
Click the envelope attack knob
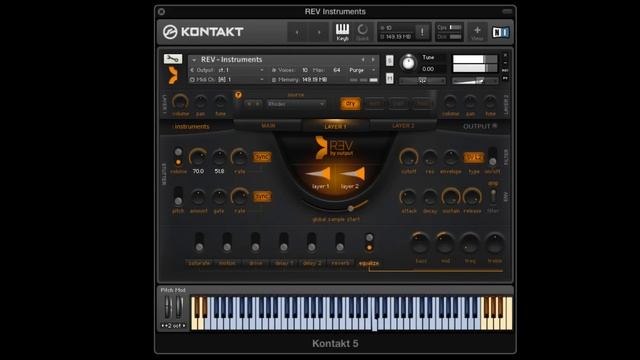click(408, 197)
